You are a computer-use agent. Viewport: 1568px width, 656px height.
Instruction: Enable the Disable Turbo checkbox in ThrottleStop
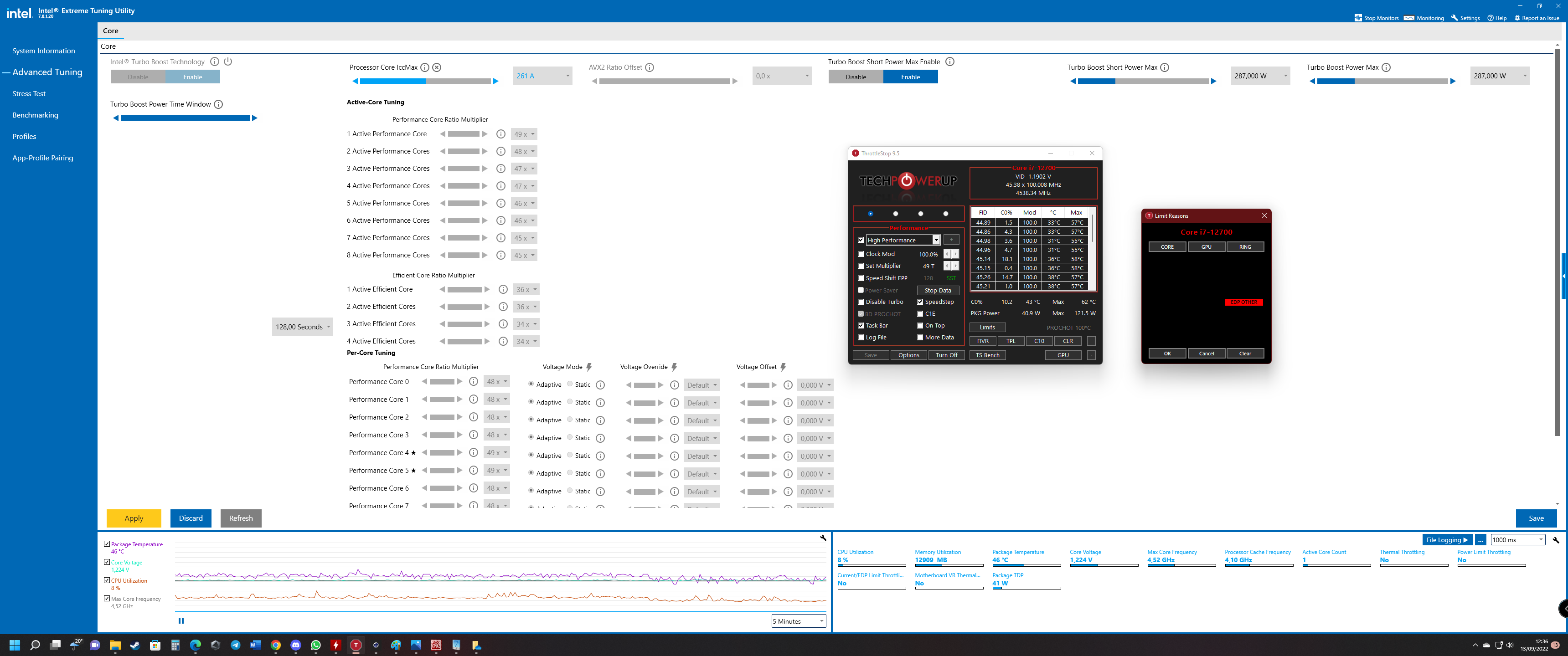tap(861, 302)
